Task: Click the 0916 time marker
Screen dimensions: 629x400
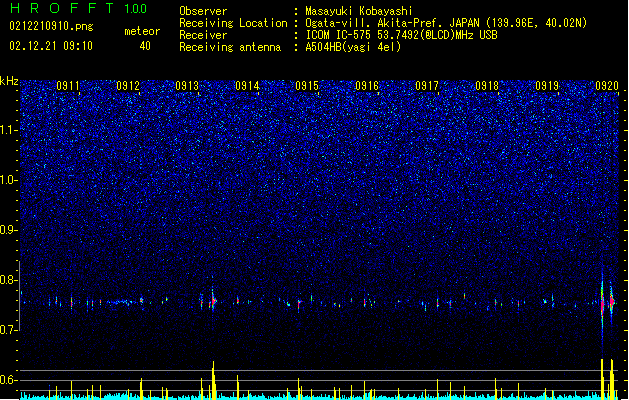Action: 367,86
